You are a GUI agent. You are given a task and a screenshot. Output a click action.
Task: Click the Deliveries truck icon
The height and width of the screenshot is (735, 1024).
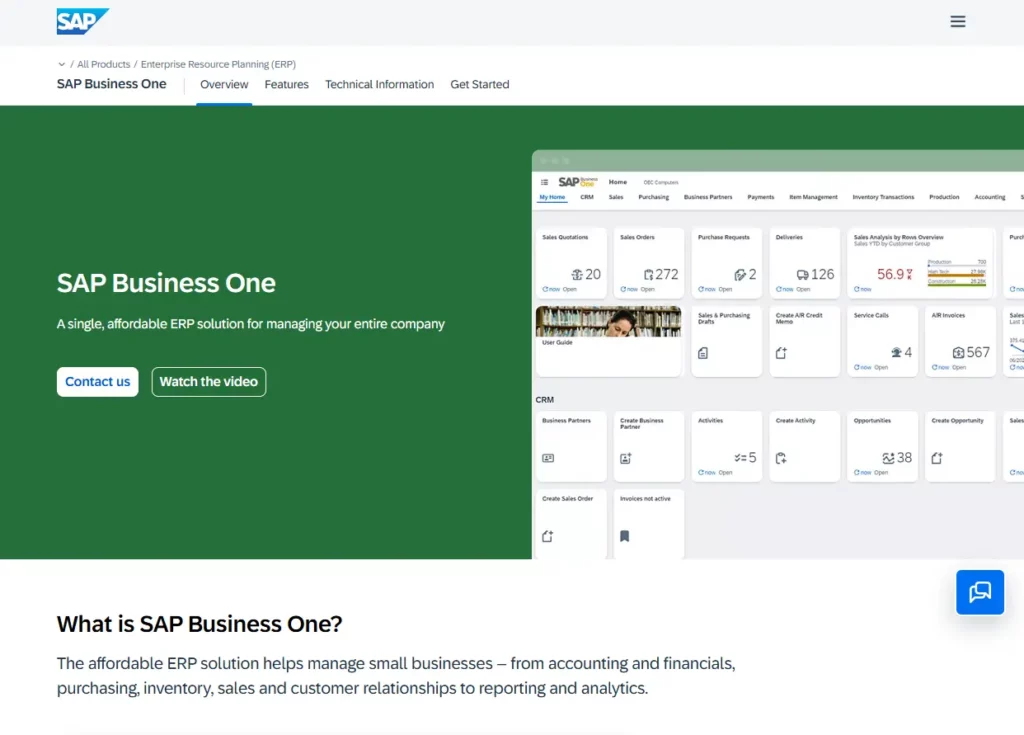click(804, 275)
